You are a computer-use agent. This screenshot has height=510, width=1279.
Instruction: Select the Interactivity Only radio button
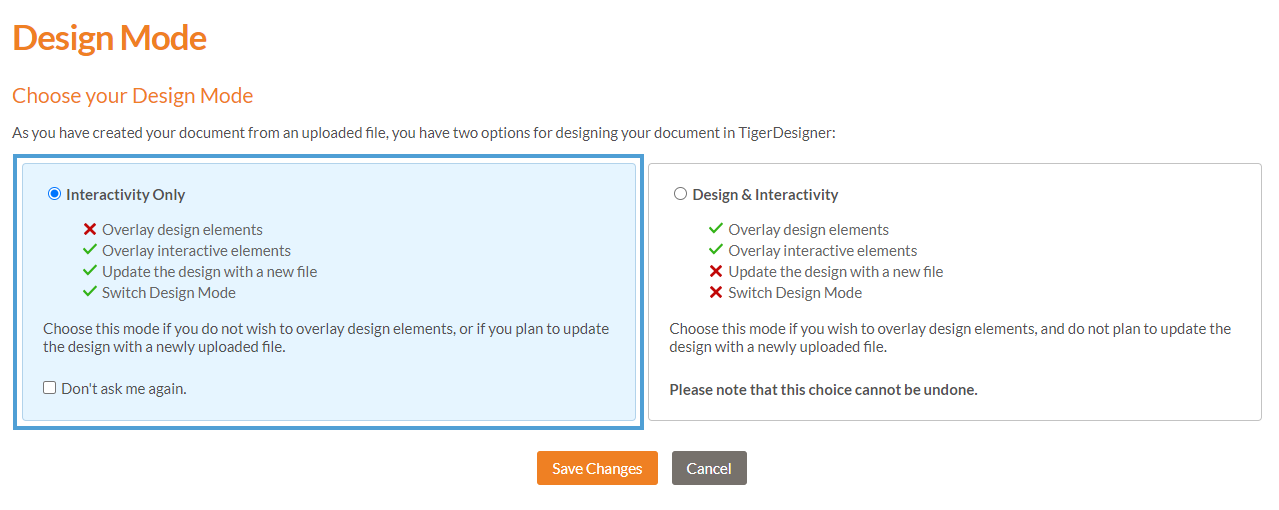pyautogui.click(x=54, y=194)
